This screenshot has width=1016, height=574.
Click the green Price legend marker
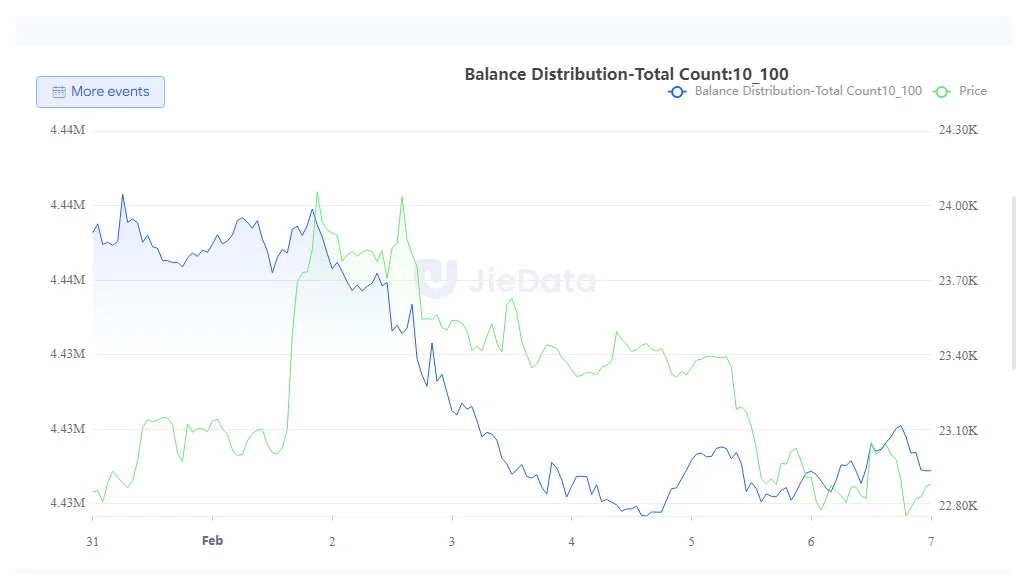(x=941, y=92)
